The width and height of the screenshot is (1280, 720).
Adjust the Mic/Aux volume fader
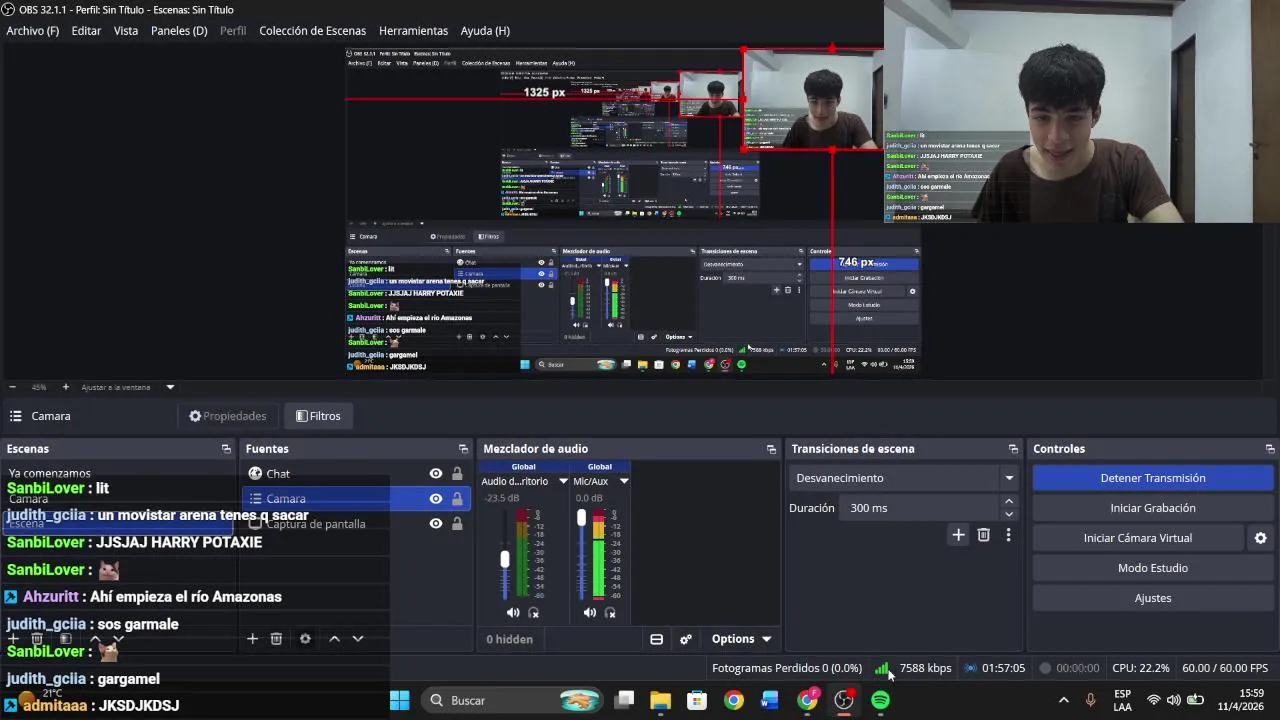point(581,517)
